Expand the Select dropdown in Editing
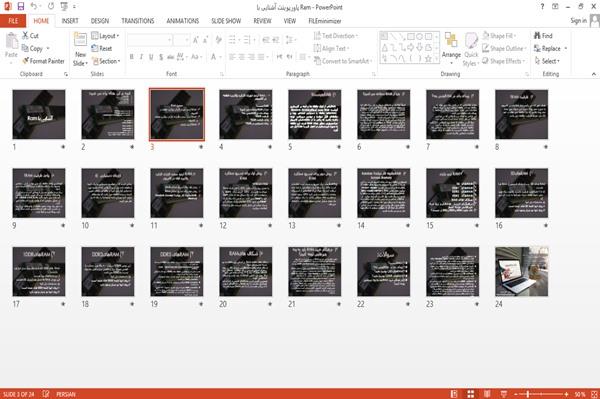 coord(547,61)
